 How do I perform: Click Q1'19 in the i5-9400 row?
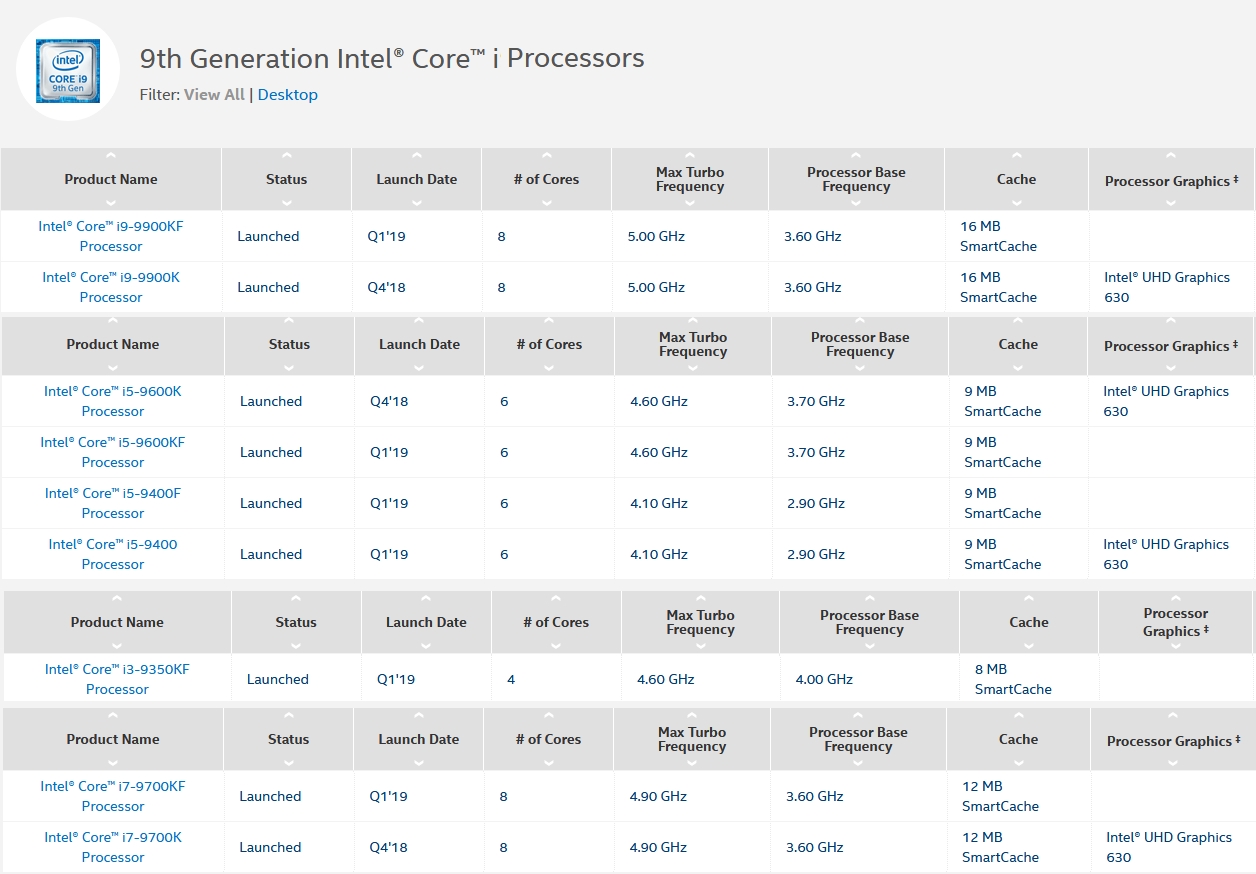(x=389, y=554)
